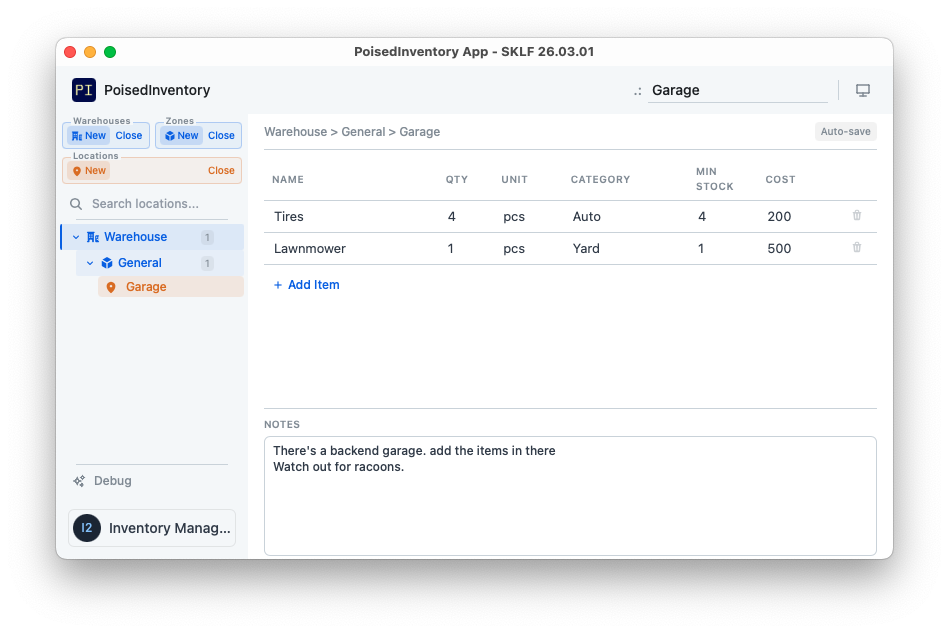
Task: Click the NAME column header
Action: click(288, 180)
